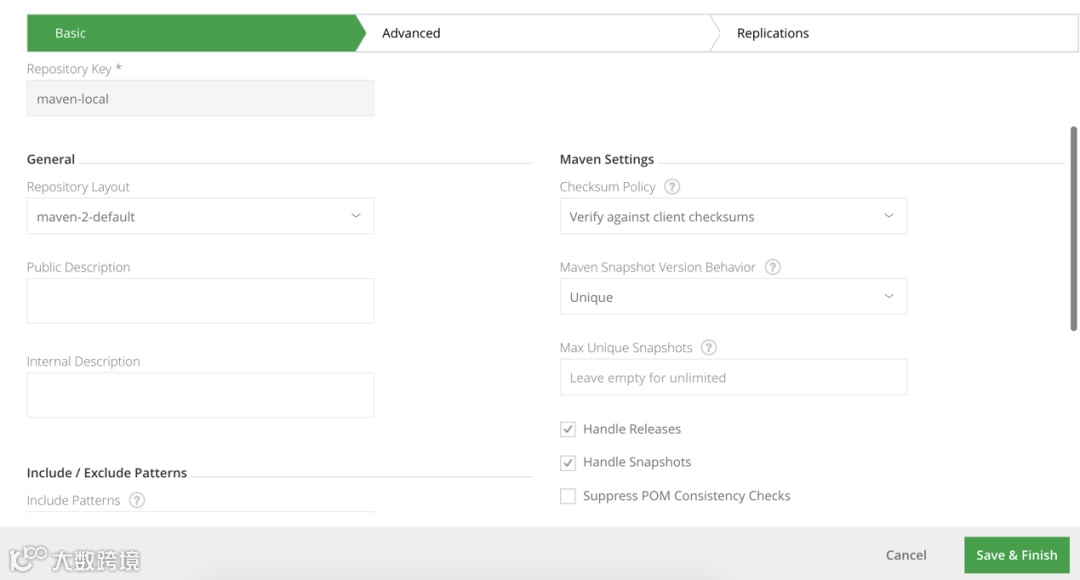
Task: Click help icon next to Checksum Policy
Action: [x=672, y=187]
